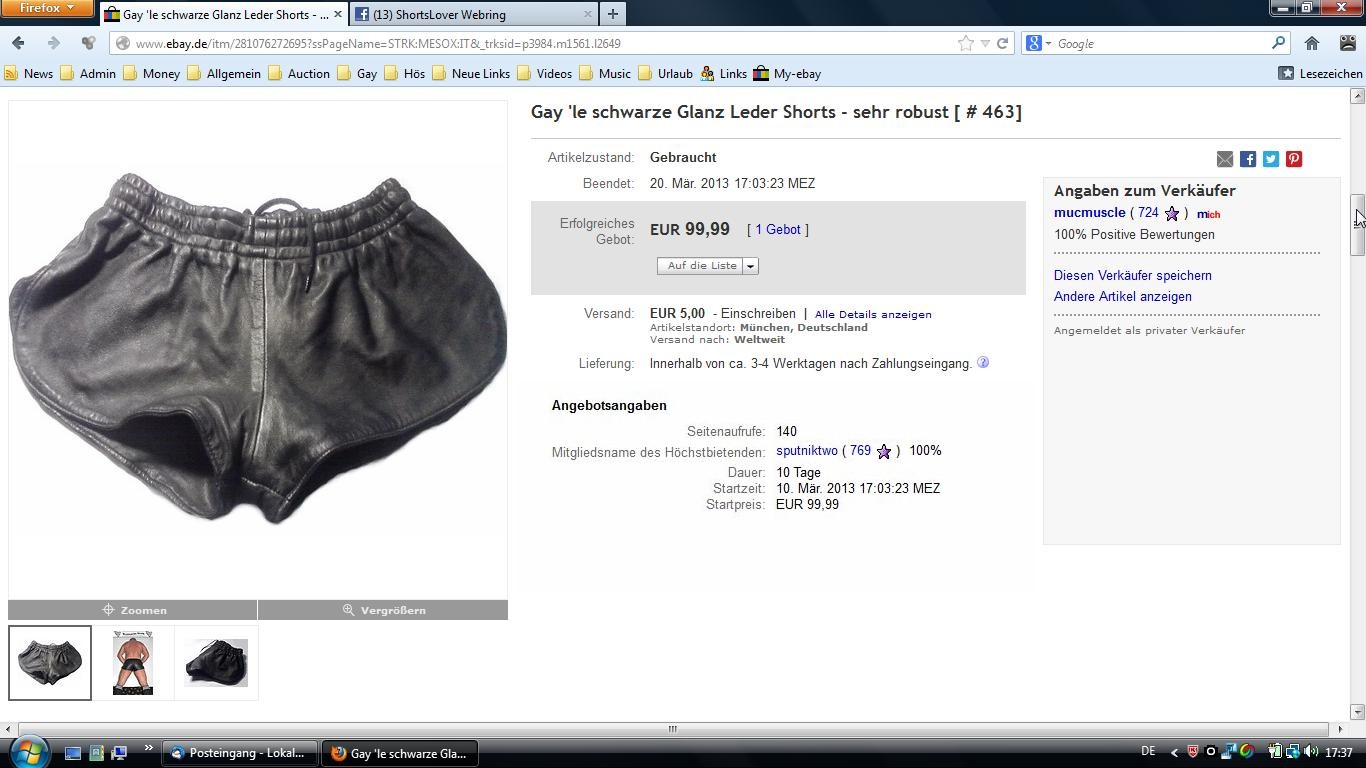Click the Pinterest share icon
Image resolution: width=1366 pixels, height=768 pixels.
click(x=1294, y=159)
